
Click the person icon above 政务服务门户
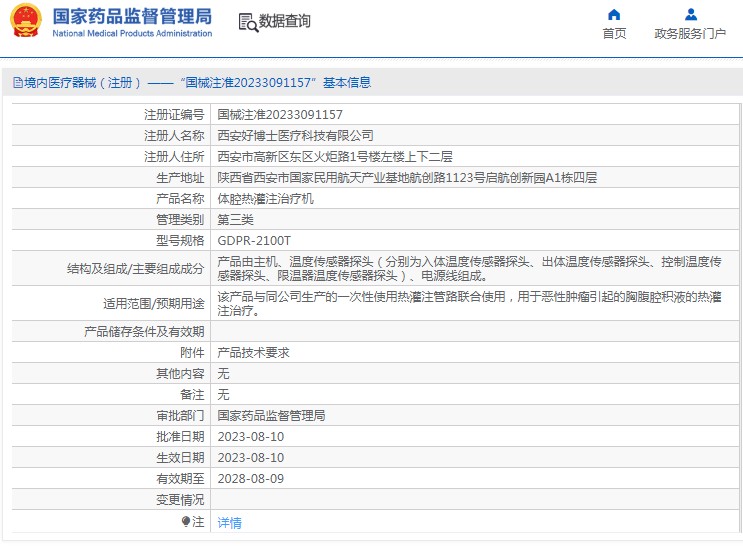click(x=690, y=14)
